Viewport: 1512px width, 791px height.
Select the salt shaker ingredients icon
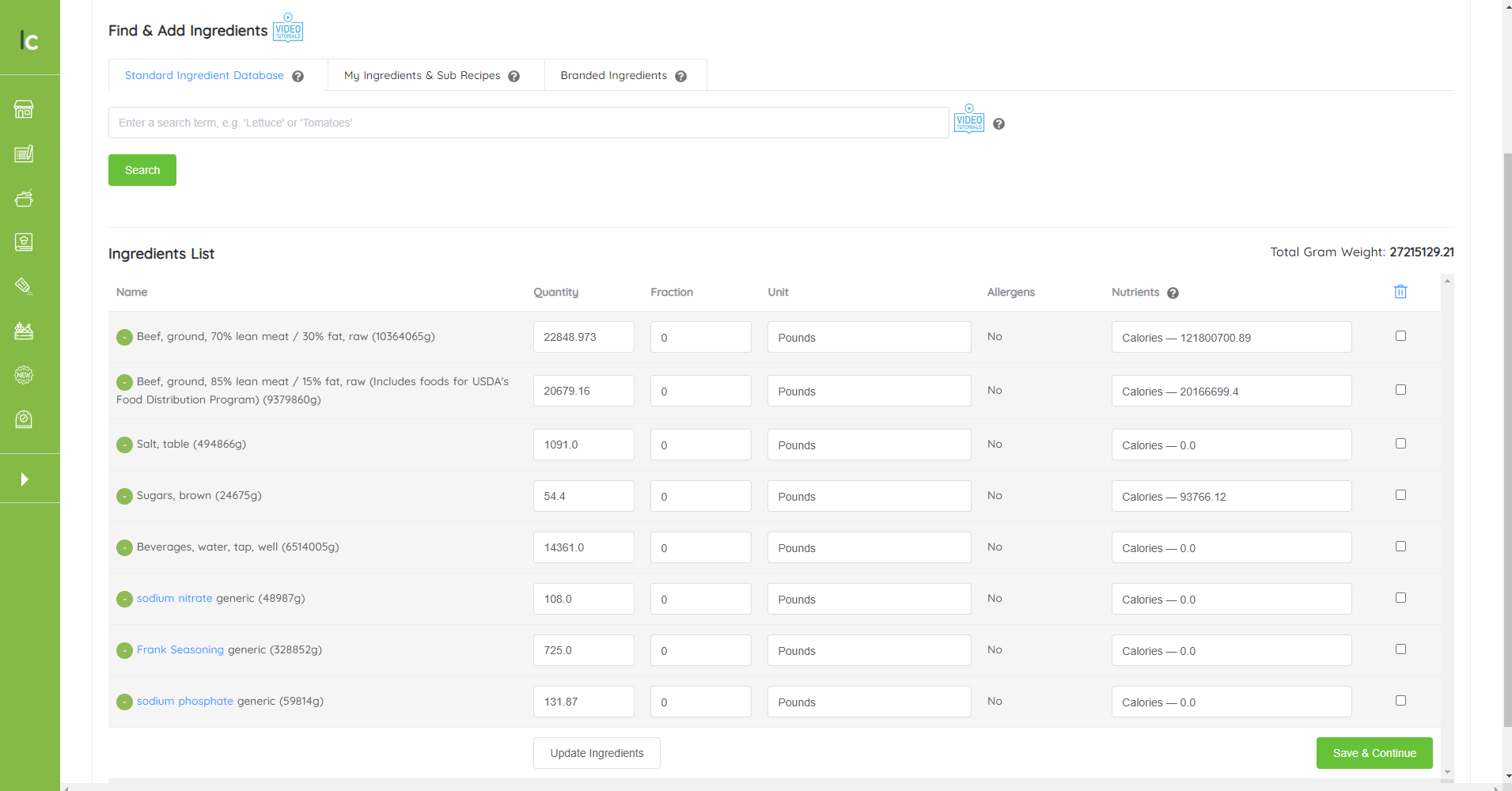coord(24,286)
